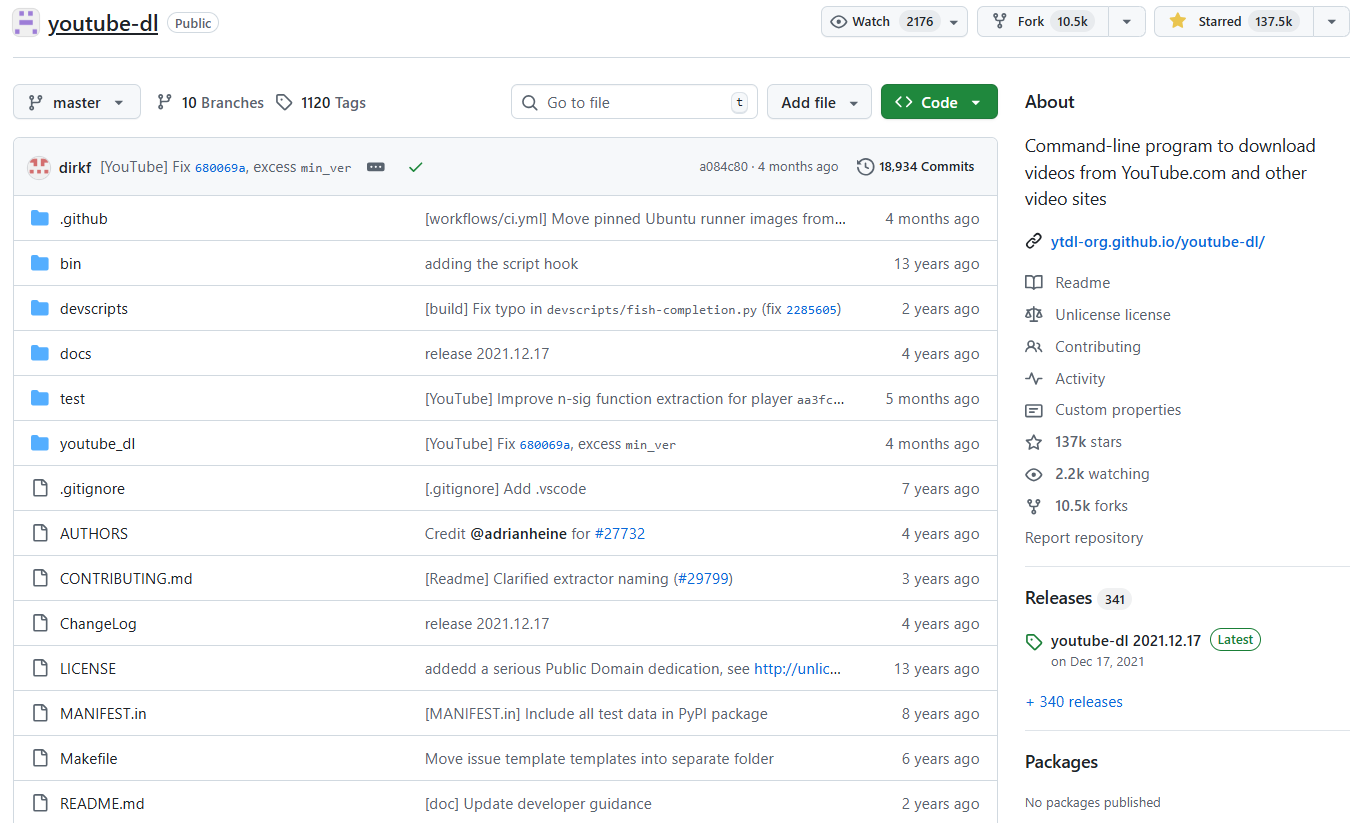
Task: Click the @adrianheine mention in AUTHORS row
Action: click(519, 534)
